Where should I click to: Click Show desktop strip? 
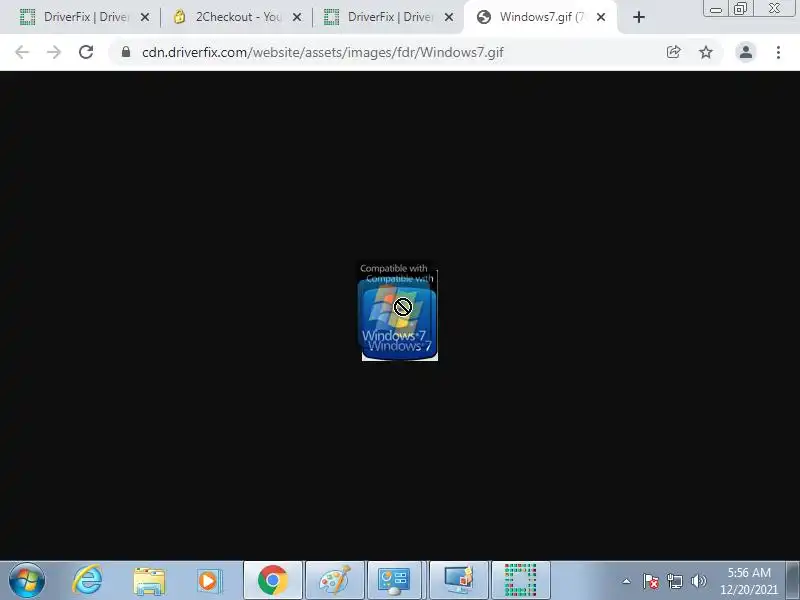point(793,581)
